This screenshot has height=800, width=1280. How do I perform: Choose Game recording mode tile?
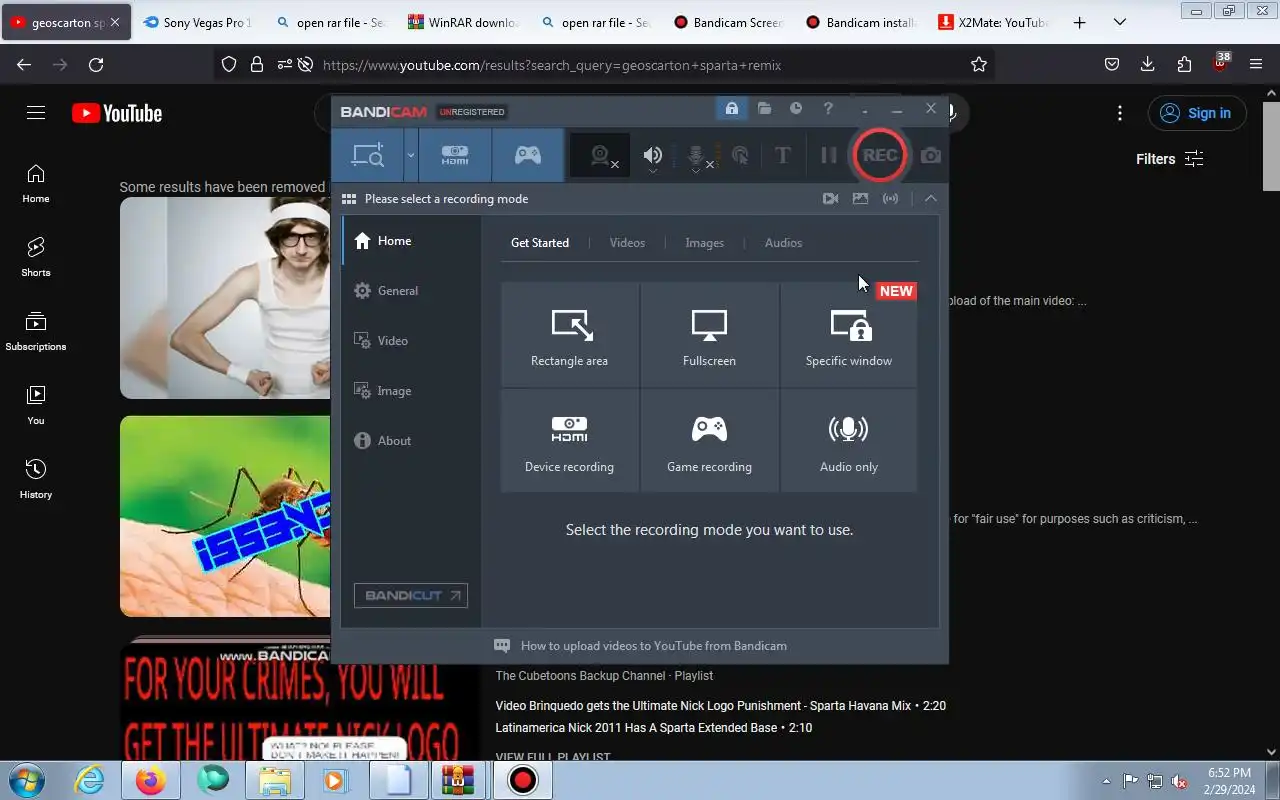pos(709,441)
